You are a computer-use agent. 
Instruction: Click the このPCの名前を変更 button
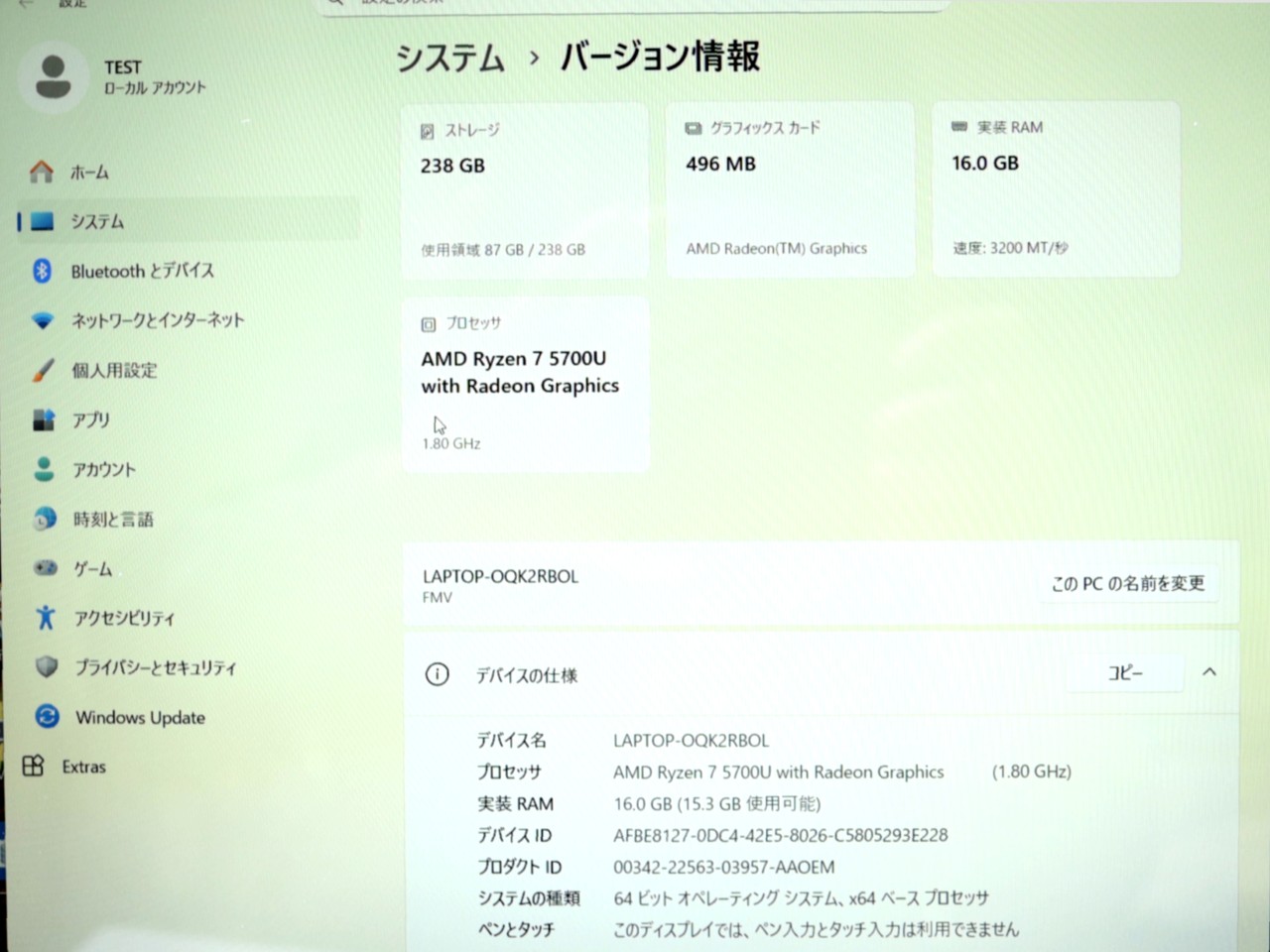[1128, 583]
